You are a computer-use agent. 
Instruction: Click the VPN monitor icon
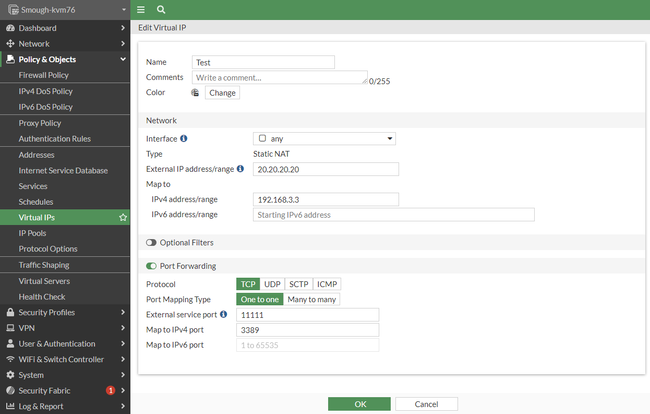point(10,328)
